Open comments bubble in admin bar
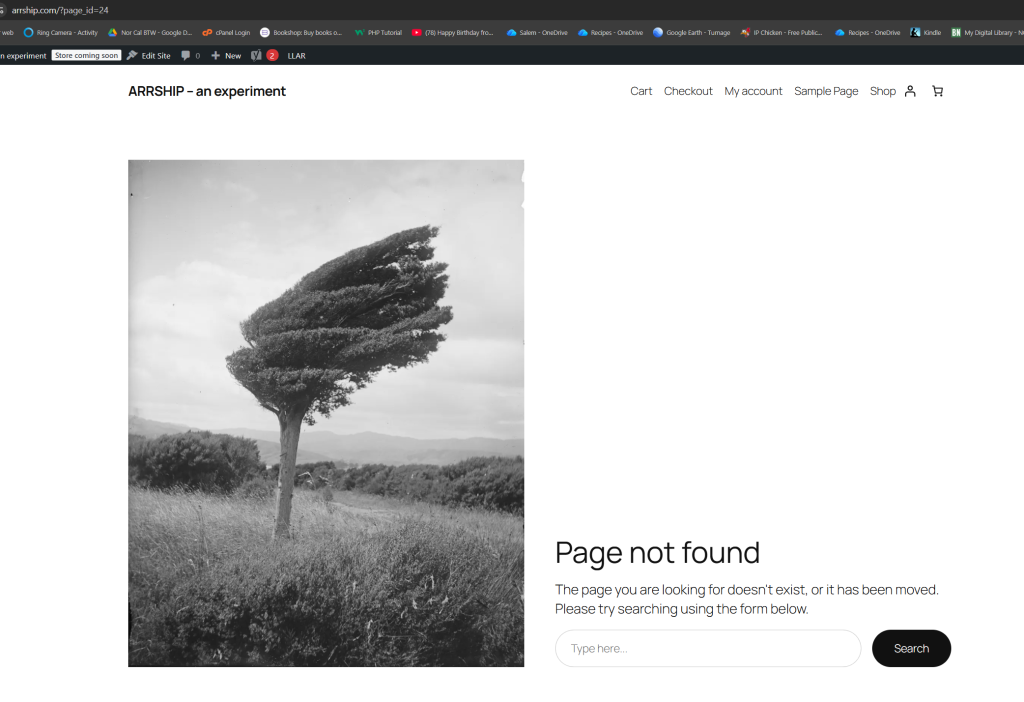1024x702 pixels. tap(190, 56)
